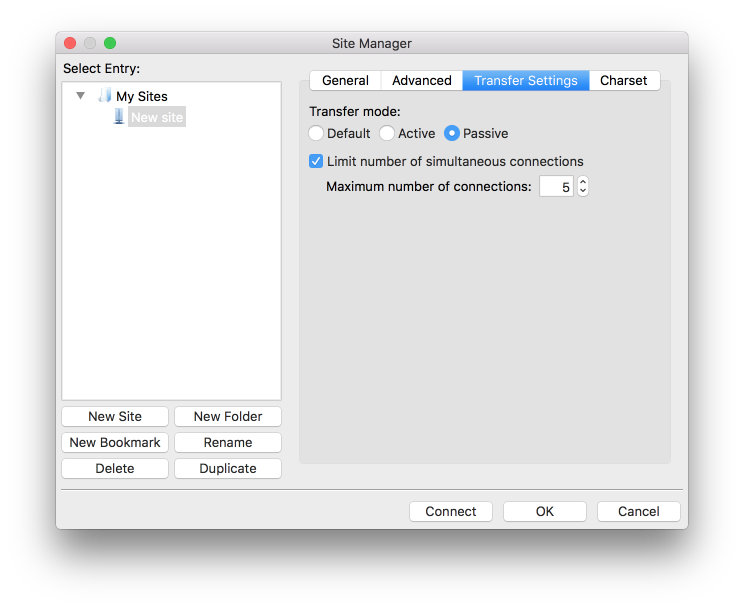Viewport: 744px width, 609px height.
Task: Delete the selected site entry
Action: [x=115, y=468]
